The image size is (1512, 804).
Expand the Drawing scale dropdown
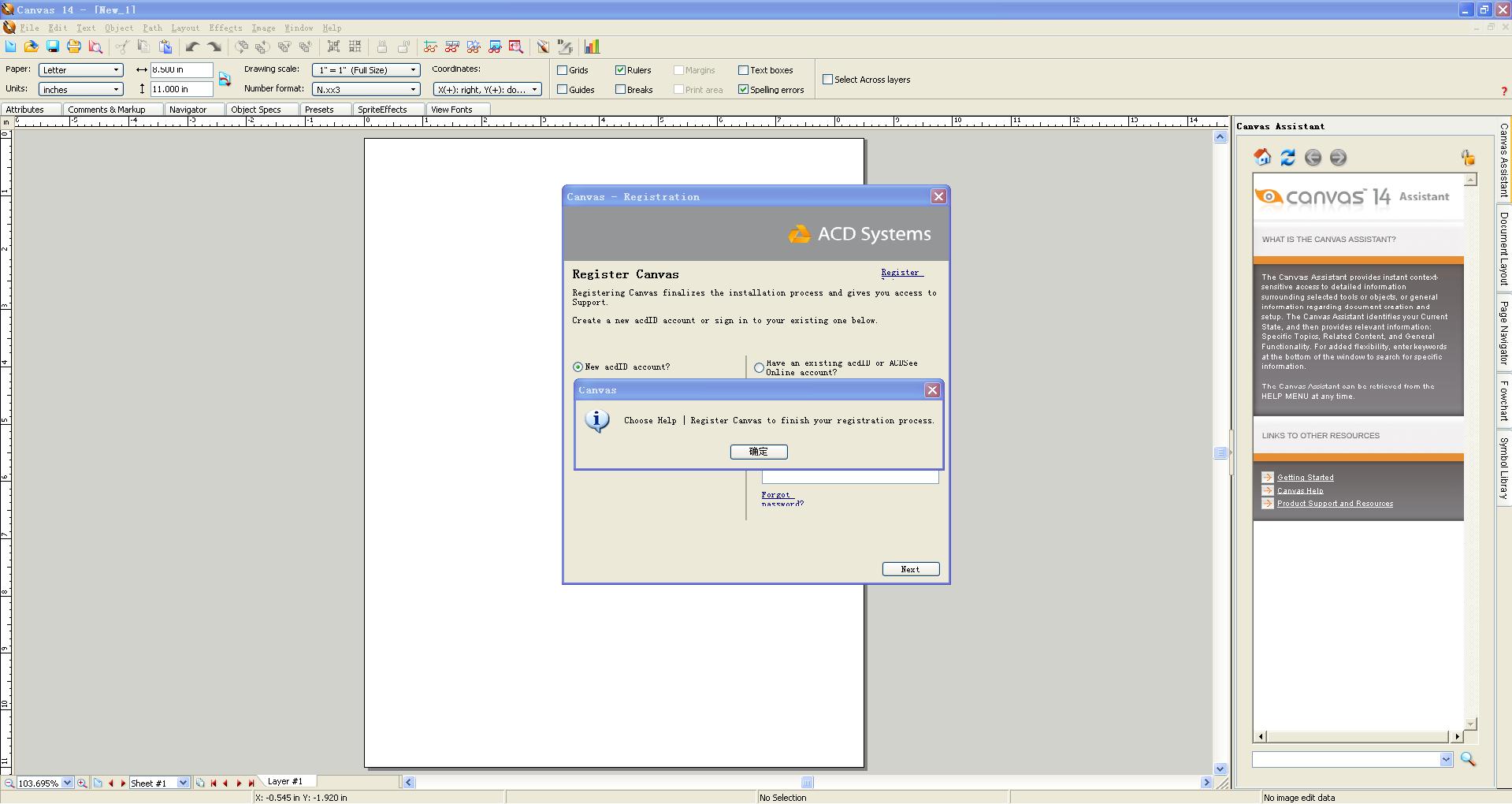(x=412, y=70)
